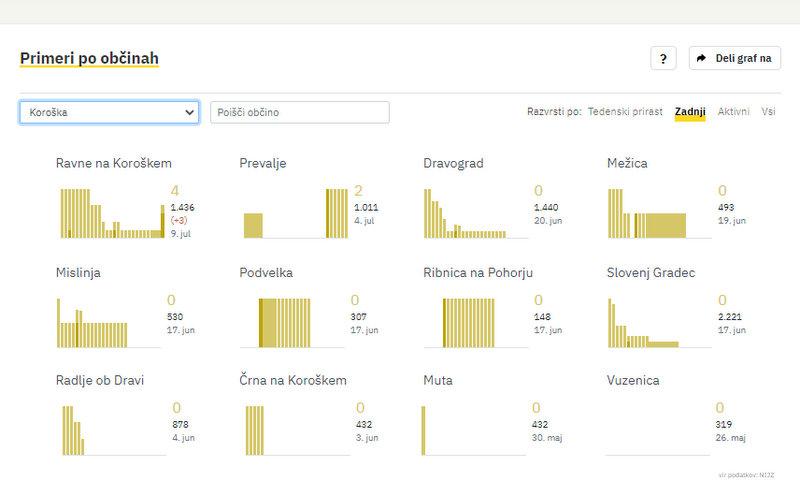This screenshot has height=482, width=800.
Task: Select the Zadnji sort option
Action: (x=690, y=112)
